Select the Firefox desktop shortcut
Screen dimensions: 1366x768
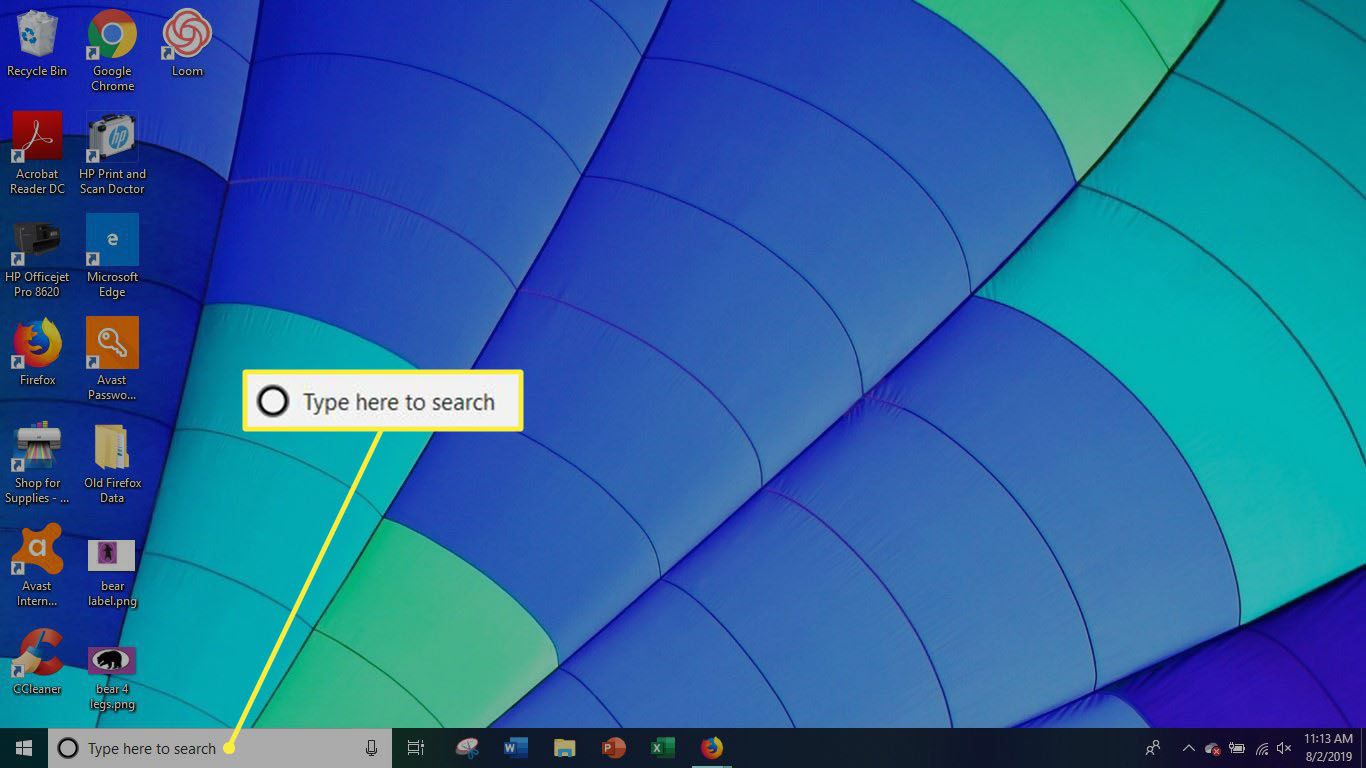click(x=37, y=353)
